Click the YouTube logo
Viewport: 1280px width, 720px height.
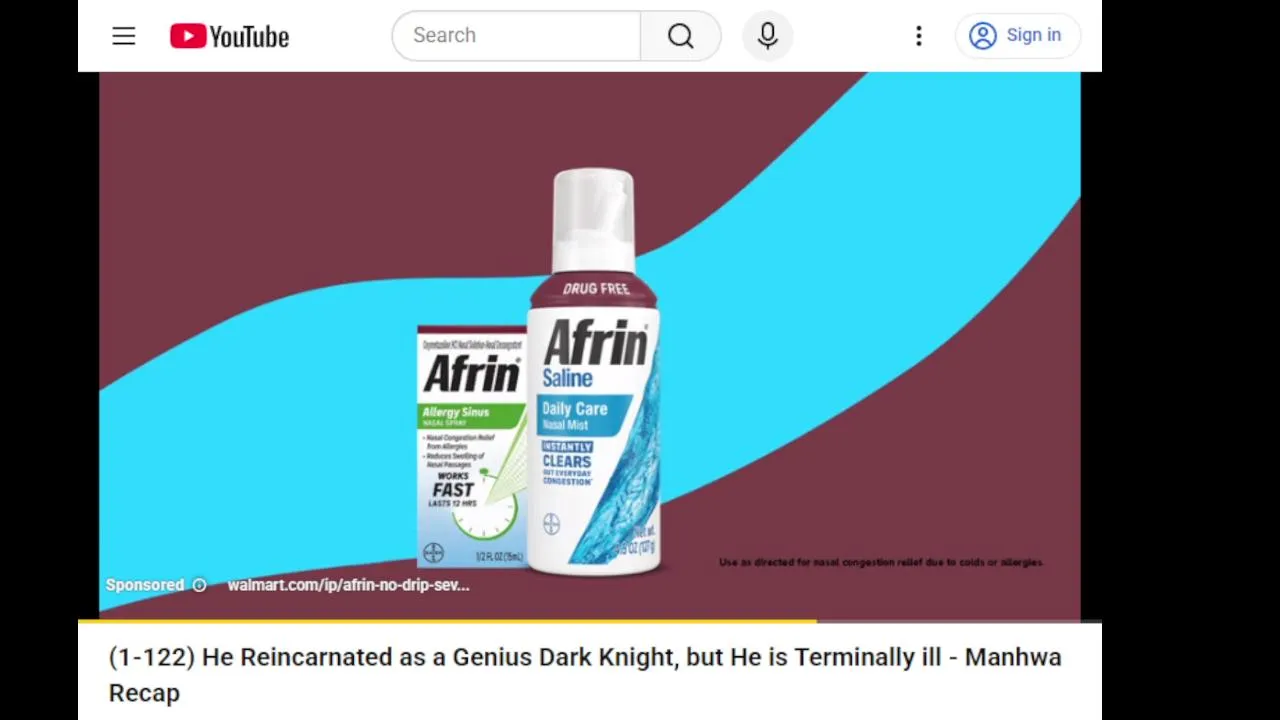pyautogui.click(x=229, y=36)
